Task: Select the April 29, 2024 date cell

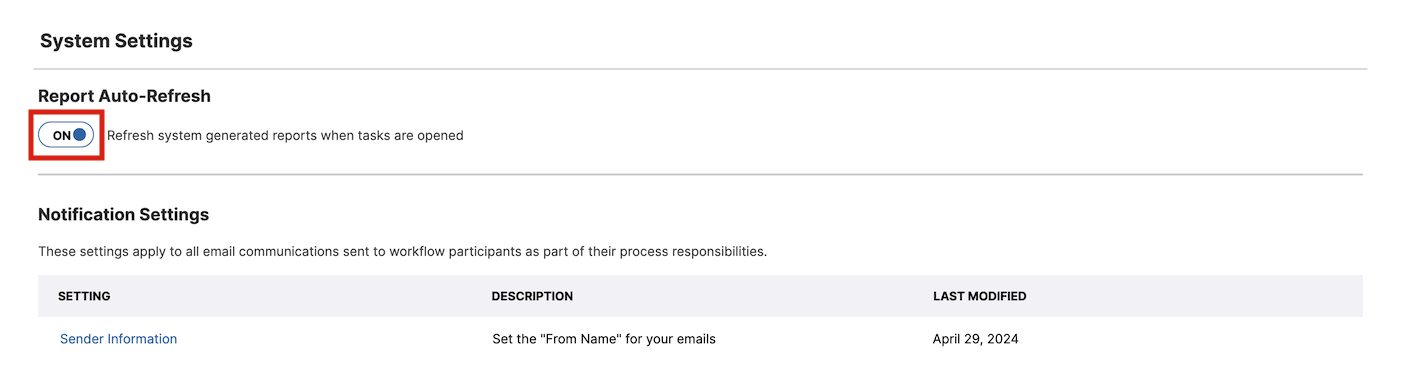Action: (975, 339)
